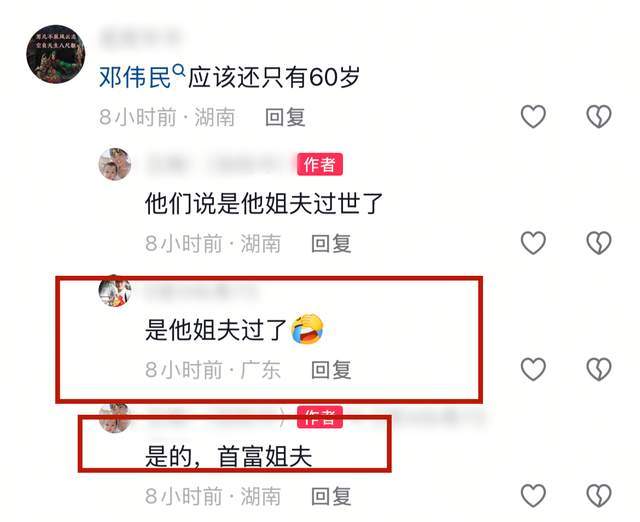This screenshot has height=522, width=640.
Task: Reply to the "是他姐夫过了" comment
Action: [331, 370]
